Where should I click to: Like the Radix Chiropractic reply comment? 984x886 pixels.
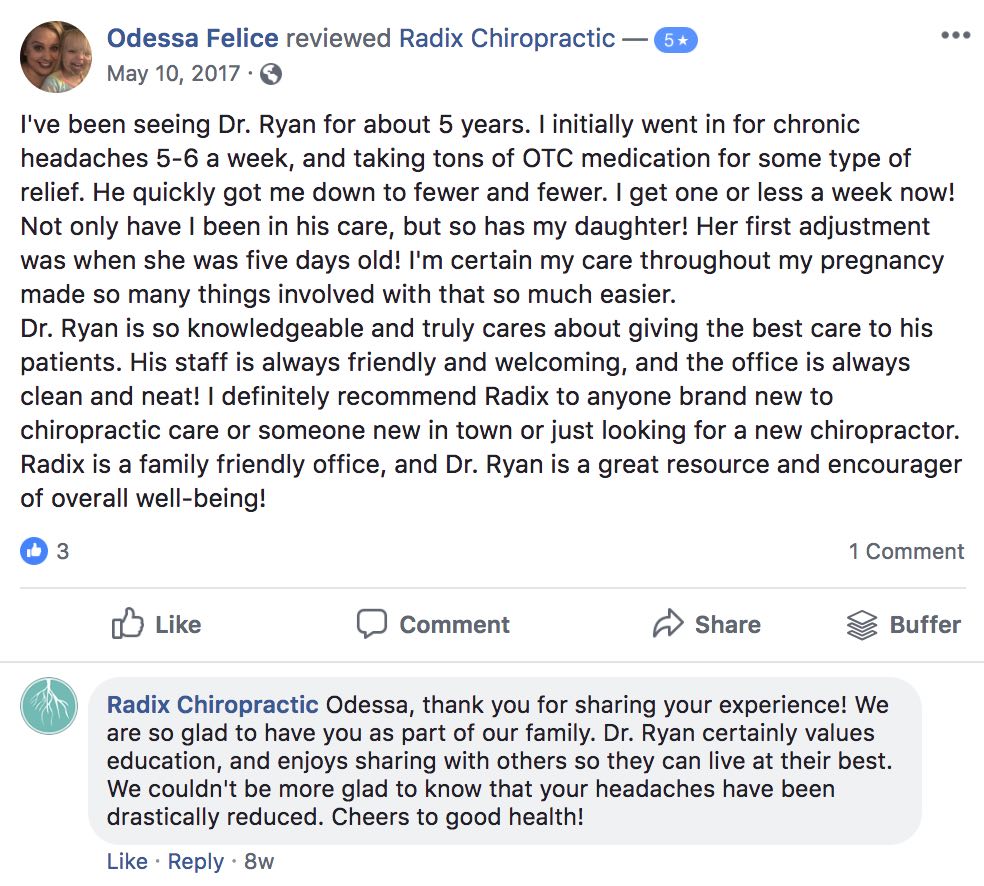(x=127, y=862)
